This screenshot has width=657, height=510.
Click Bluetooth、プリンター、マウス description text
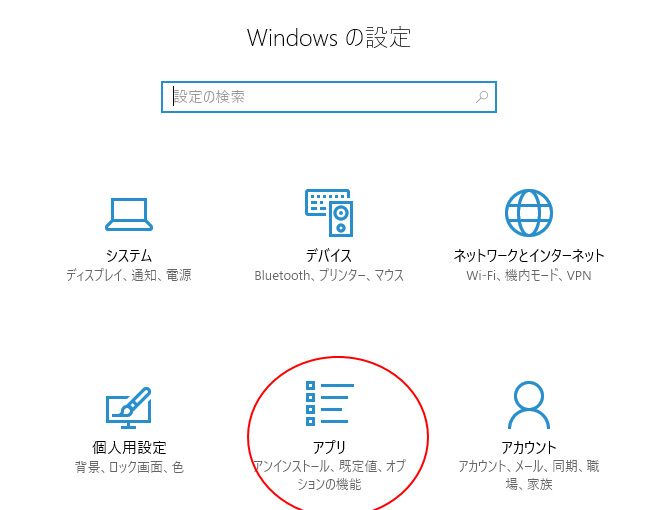coord(329,275)
